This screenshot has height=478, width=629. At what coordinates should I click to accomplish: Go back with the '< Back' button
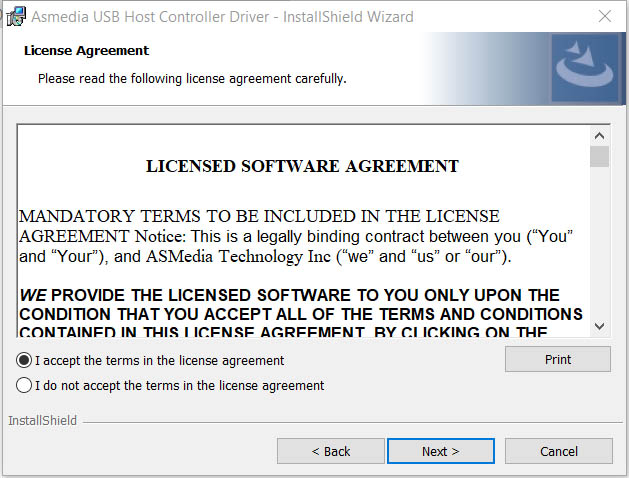coord(331,451)
